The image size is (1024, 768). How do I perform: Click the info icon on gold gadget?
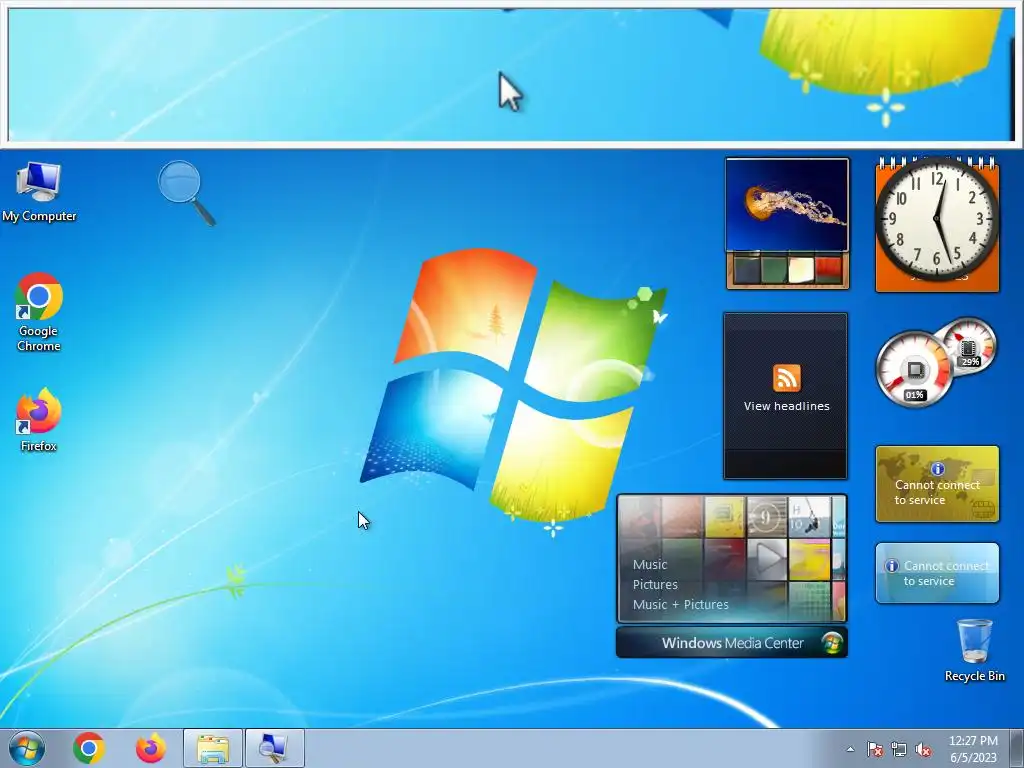click(x=937, y=469)
